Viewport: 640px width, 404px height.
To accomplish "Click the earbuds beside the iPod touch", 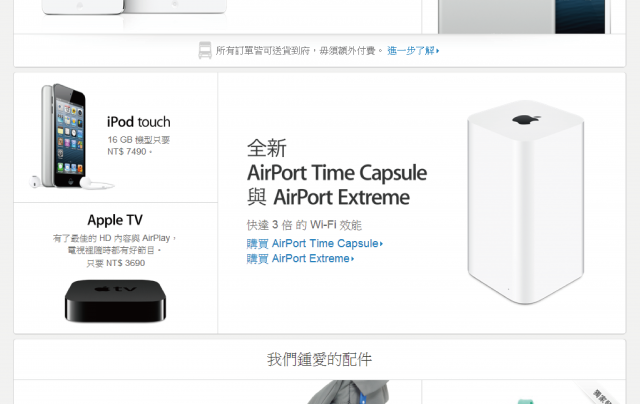I will [x=96, y=184].
